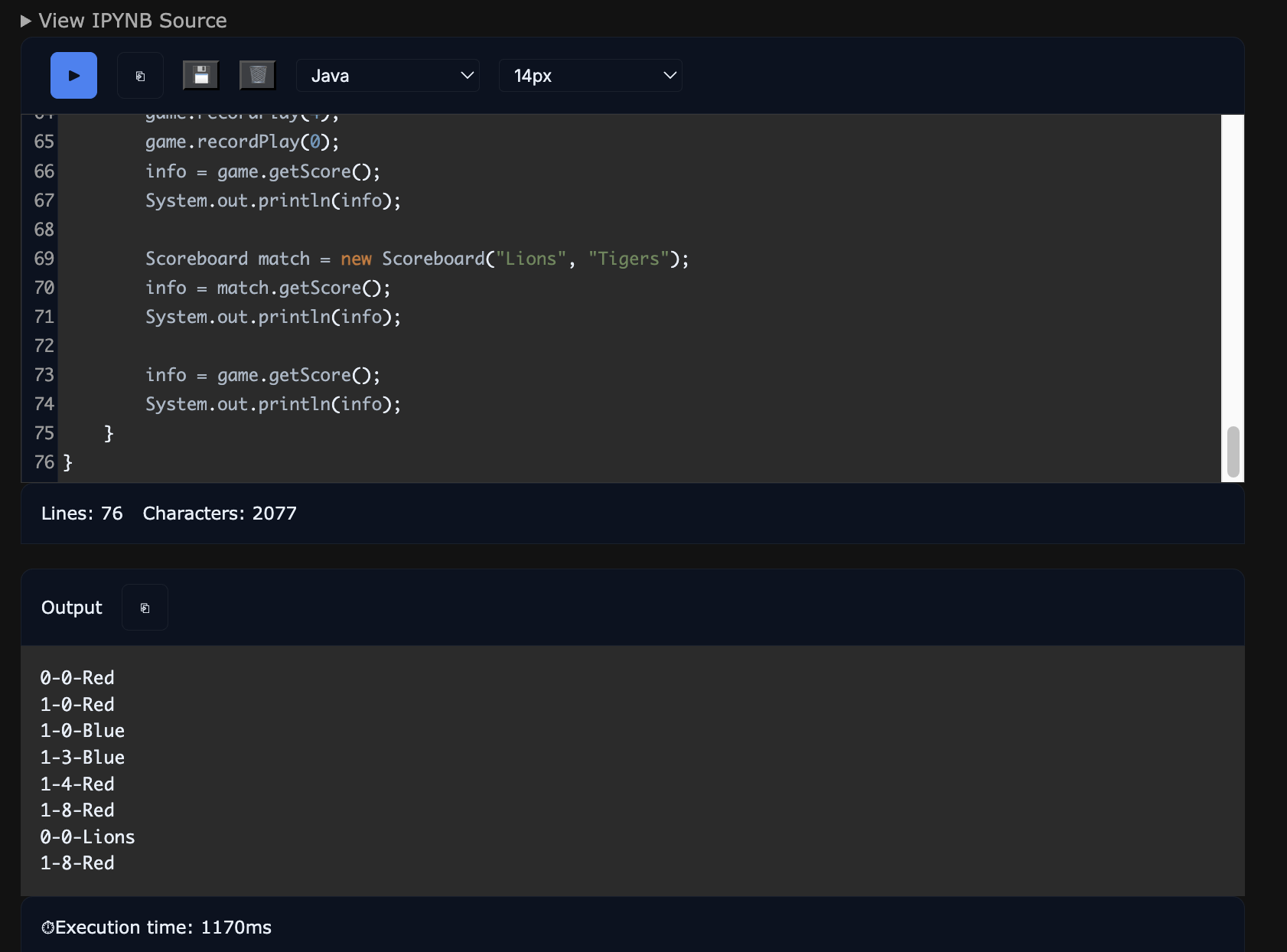Screen dimensions: 1287x952
Task: Clear the editor with the trash can icon
Action: pos(258,76)
